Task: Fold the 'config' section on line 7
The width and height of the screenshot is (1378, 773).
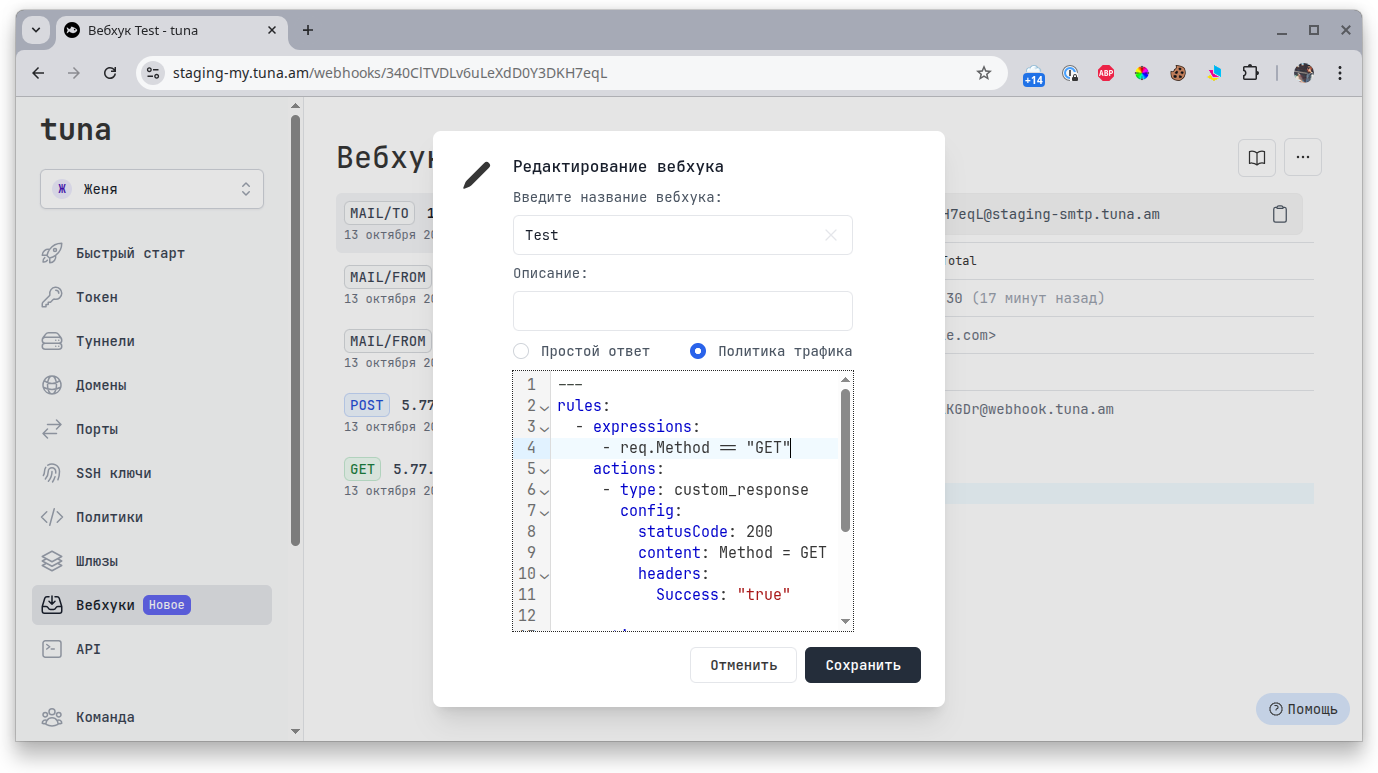Action: (544, 512)
